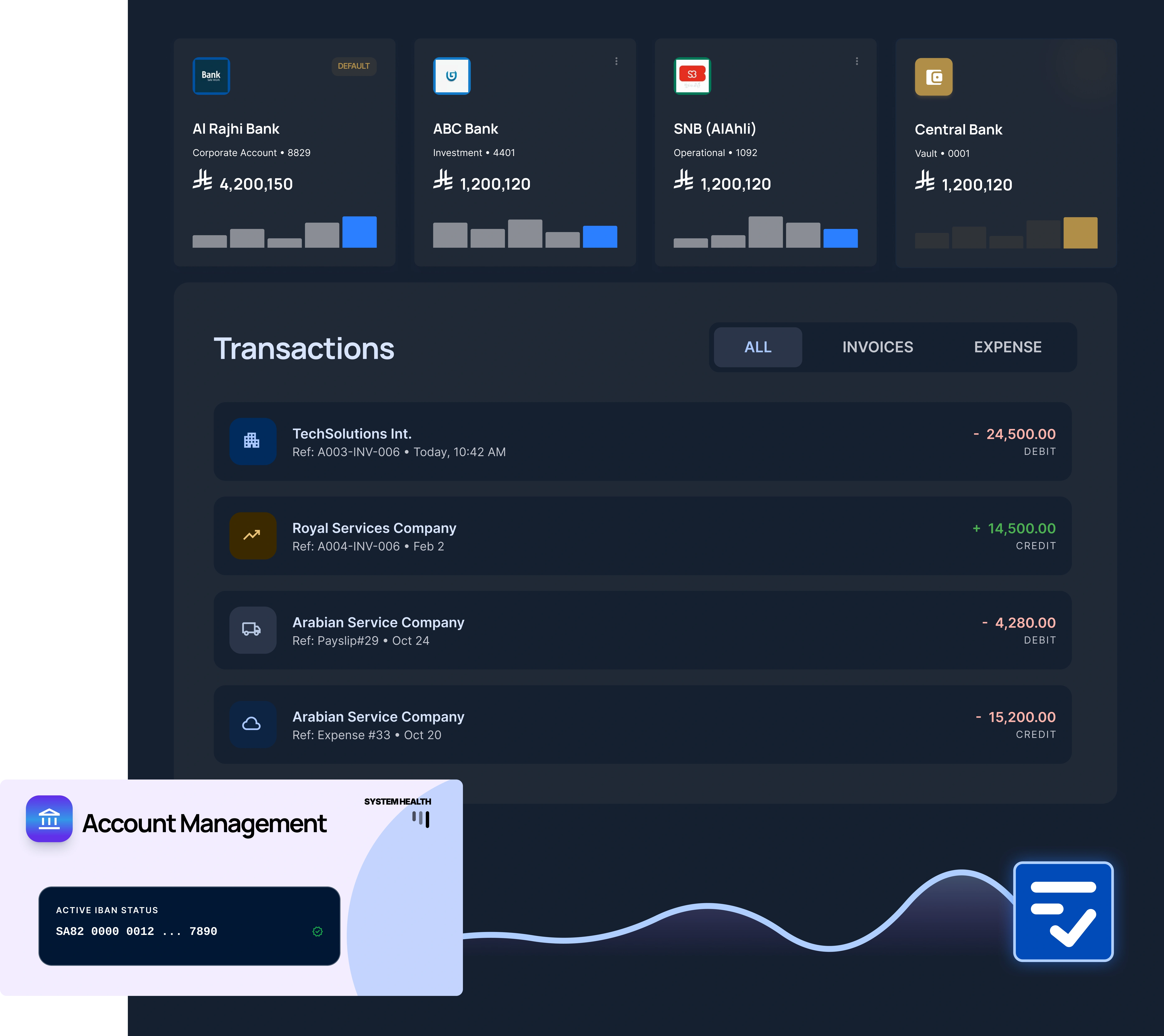Click the blue bar in SNB (AlAhli) chart
Image resolution: width=1164 pixels, height=1036 pixels.
click(841, 238)
